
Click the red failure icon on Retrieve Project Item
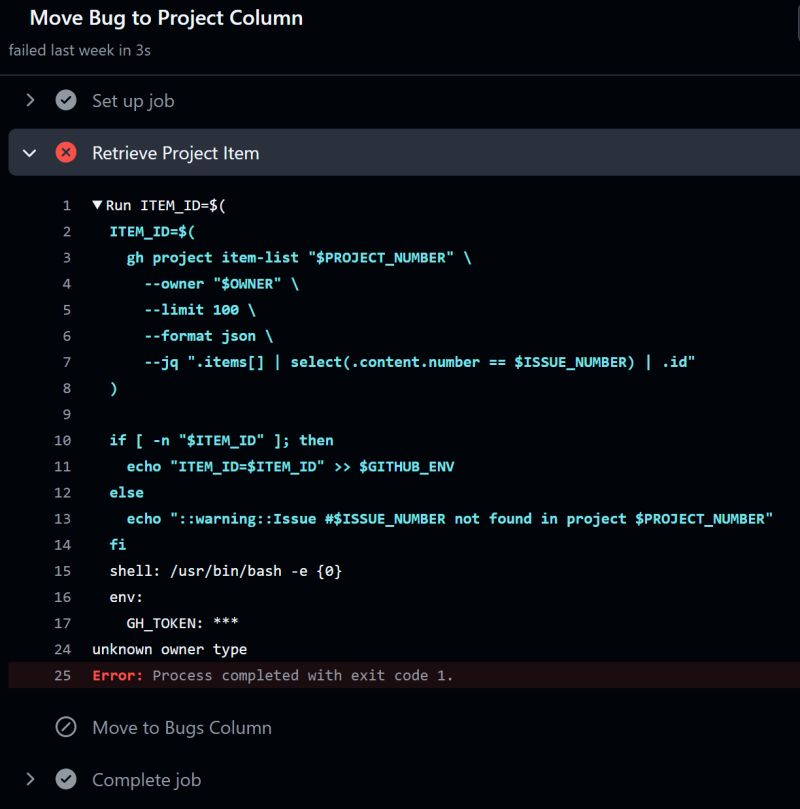point(65,152)
